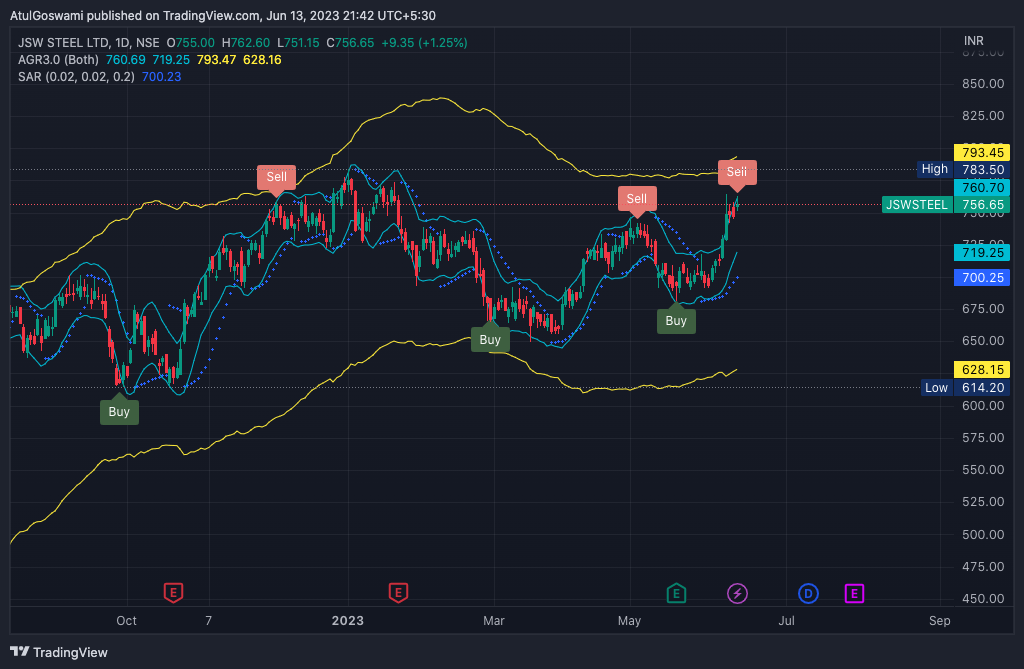
Task: Click the blue 700.25 SAR price tag
Action: (x=982, y=277)
